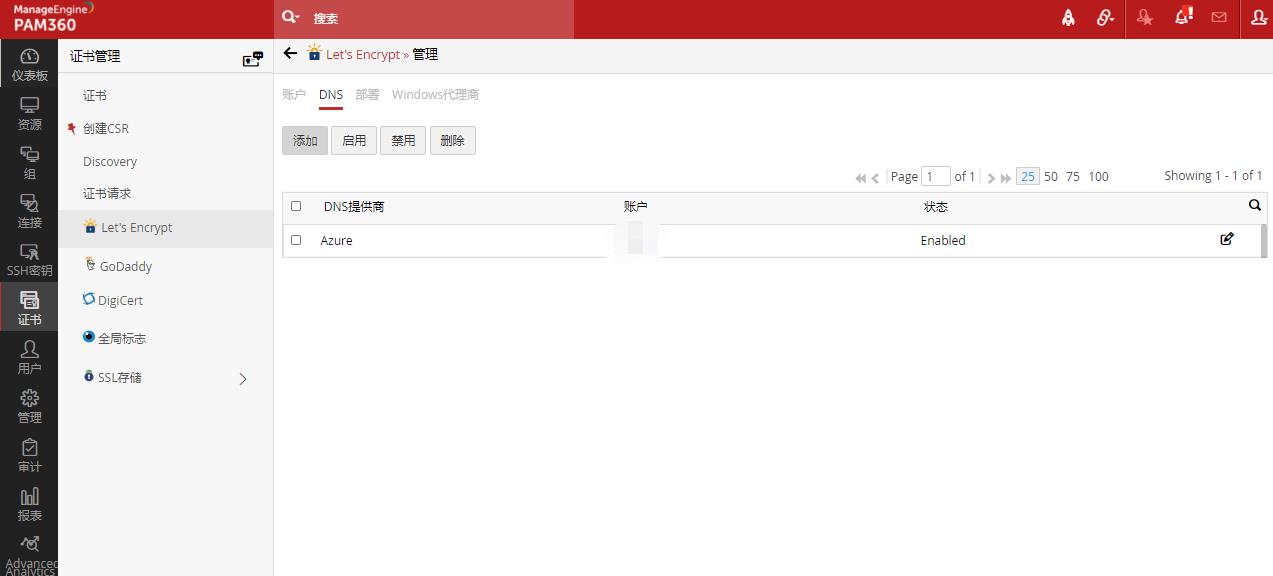Expand the SSL存储 submenu arrow
1273x576 pixels.
pyautogui.click(x=243, y=379)
